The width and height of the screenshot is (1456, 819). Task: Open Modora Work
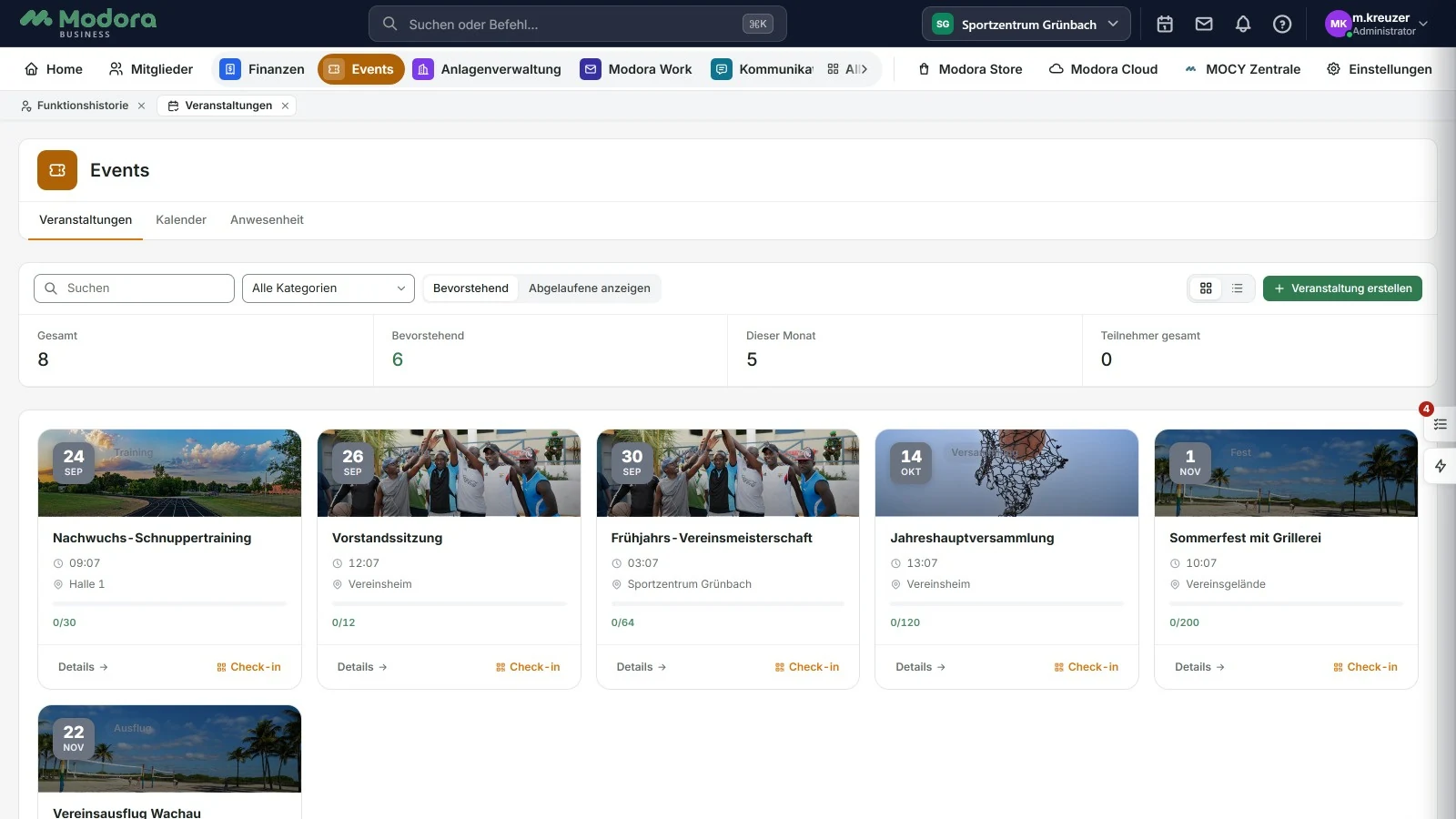click(636, 69)
